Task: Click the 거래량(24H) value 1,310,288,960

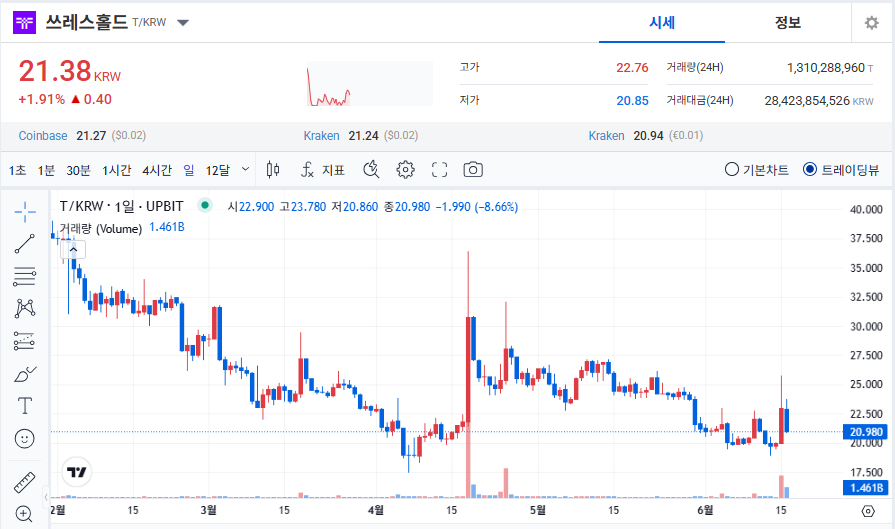Action: pyautogui.click(x=825, y=68)
